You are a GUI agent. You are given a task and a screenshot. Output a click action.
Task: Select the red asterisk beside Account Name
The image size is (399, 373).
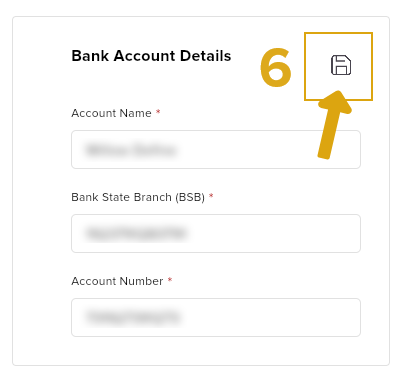pyautogui.click(x=158, y=112)
